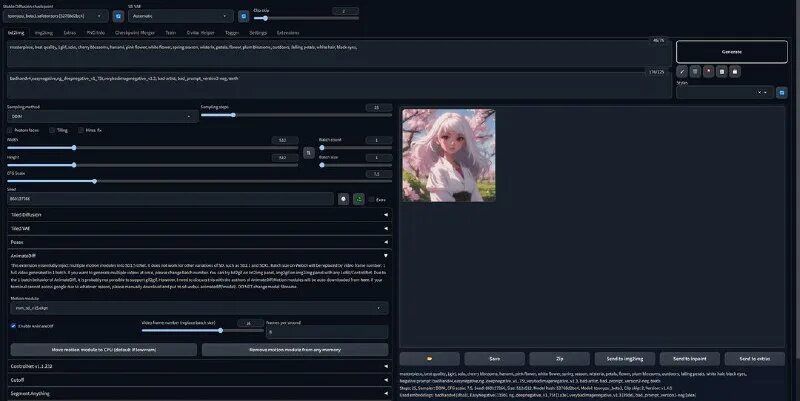This screenshot has width=800, height=401.
Task: Expand the Tiled Diffusion section
Action: click(x=199, y=215)
